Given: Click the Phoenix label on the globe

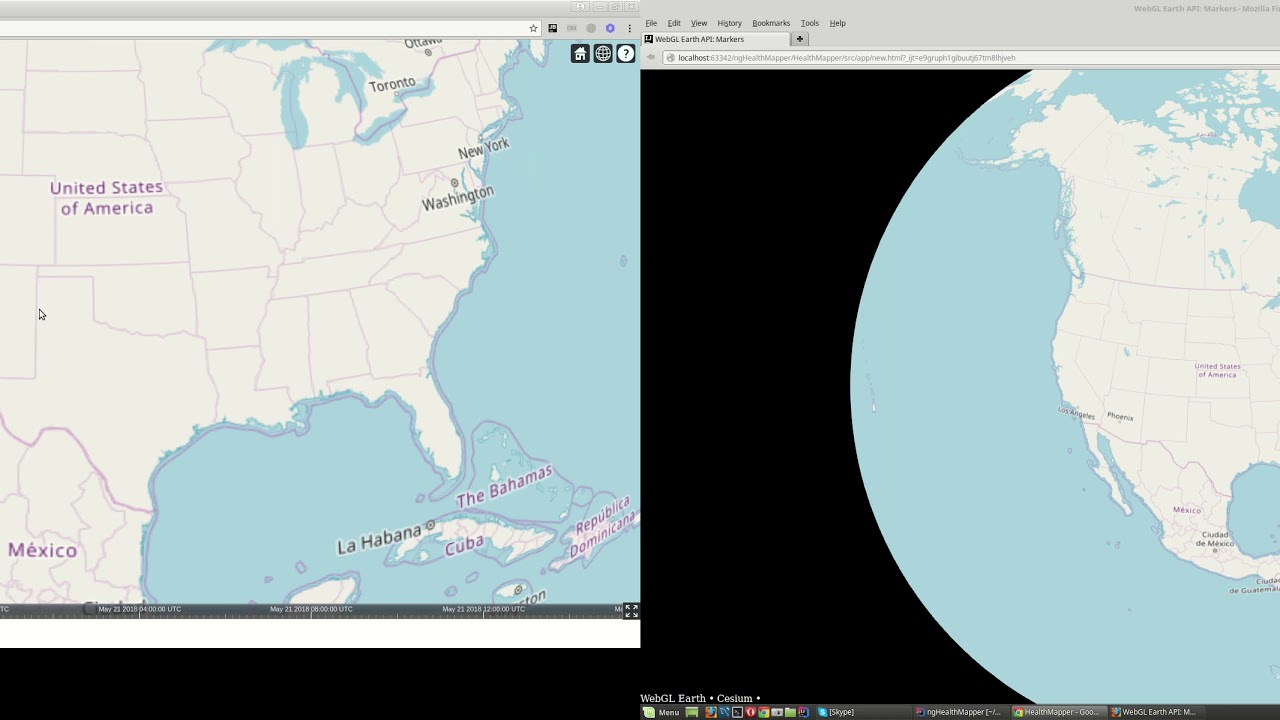Looking at the screenshot, I should point(1120,416).
